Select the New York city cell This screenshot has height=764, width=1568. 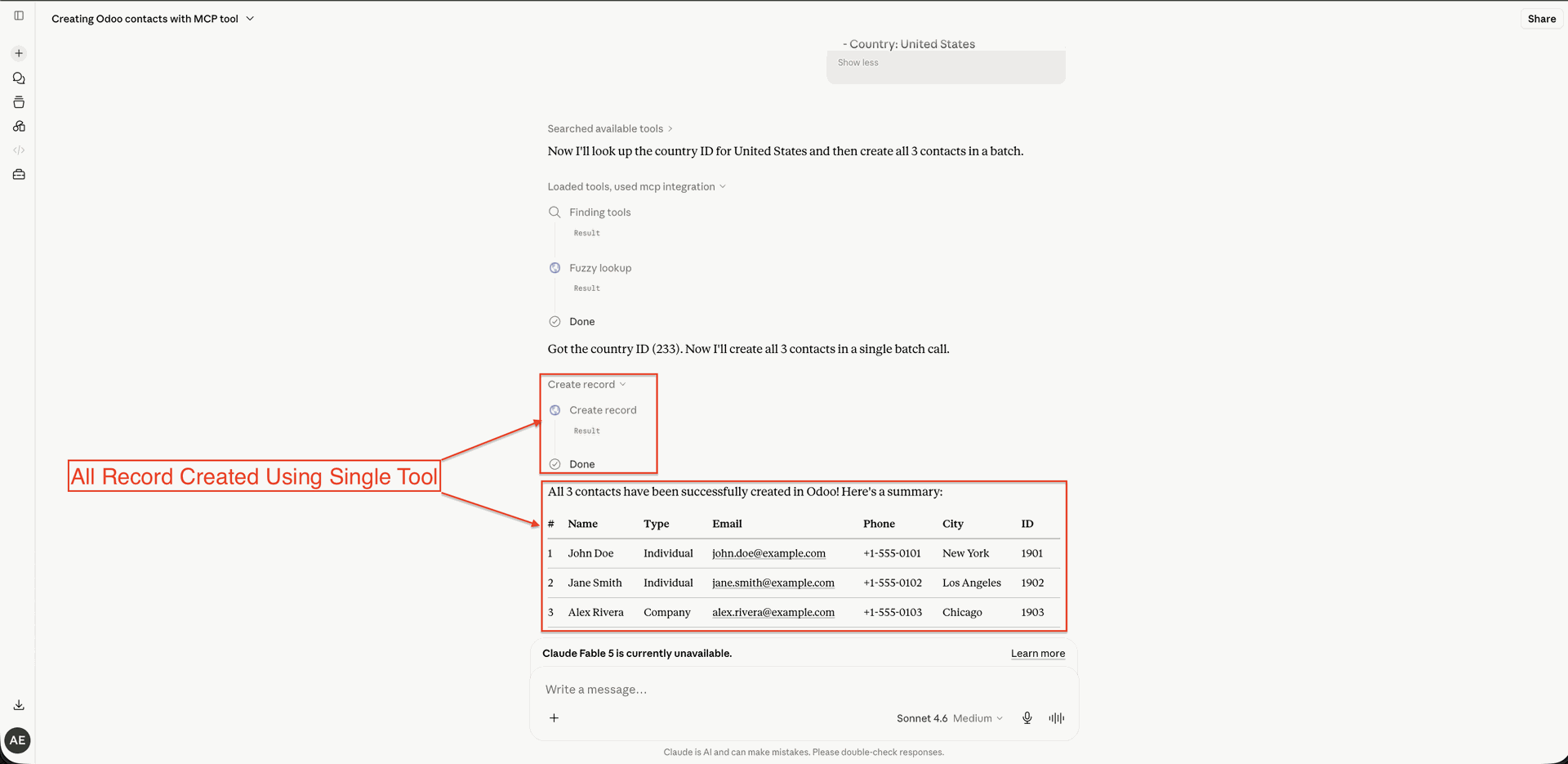point(965,553)
